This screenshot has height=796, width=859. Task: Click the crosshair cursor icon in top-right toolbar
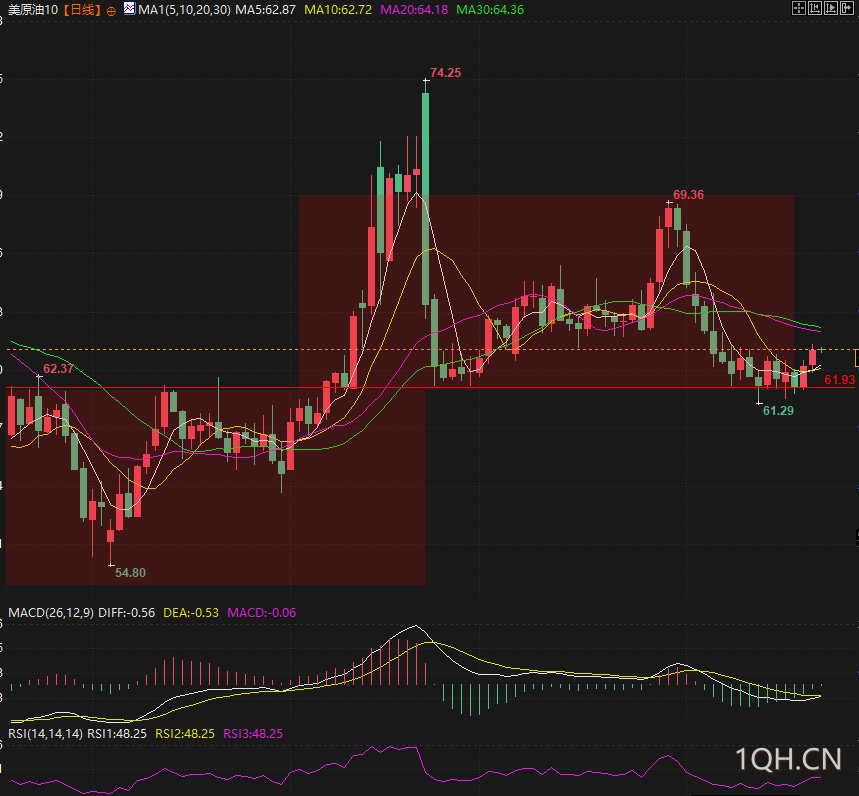coord(798,9)
